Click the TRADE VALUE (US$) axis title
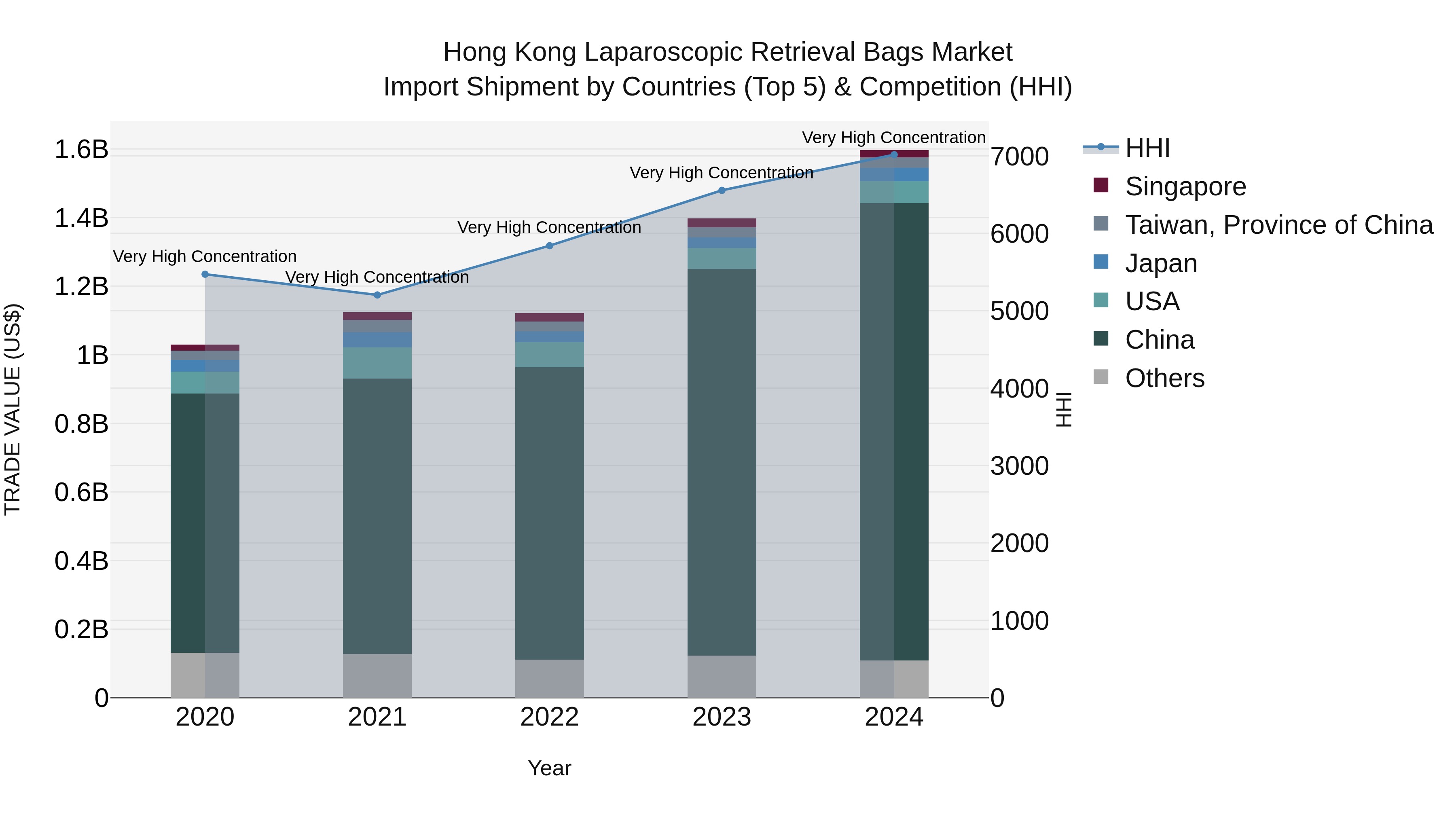 pyautogui.click(x=13, y=409)
